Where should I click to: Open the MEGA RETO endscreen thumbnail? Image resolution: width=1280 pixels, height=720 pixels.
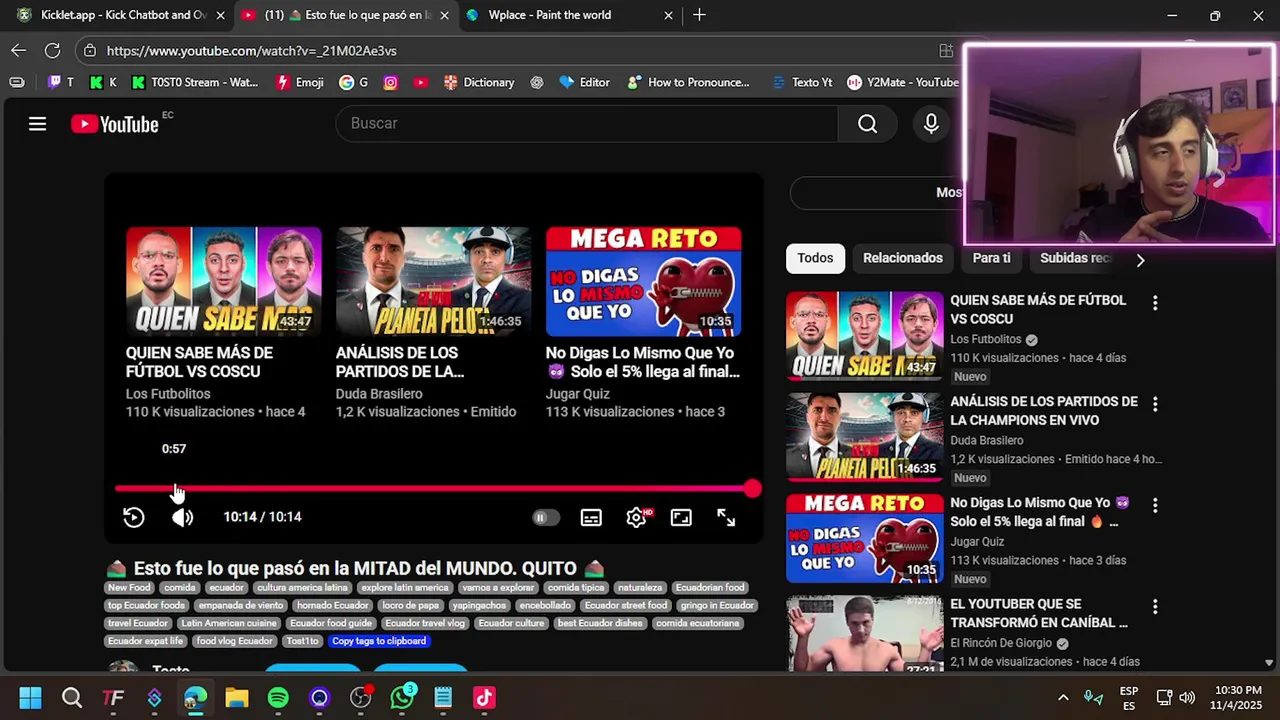644,281
